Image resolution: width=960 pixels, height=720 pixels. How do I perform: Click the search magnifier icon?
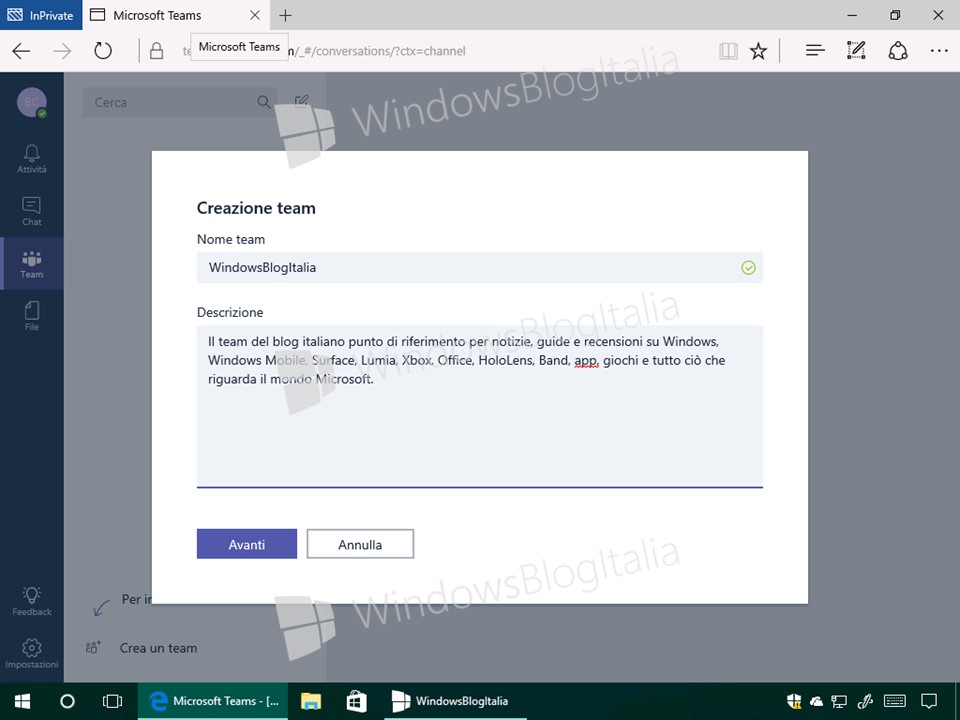click(x=264, y=102)
